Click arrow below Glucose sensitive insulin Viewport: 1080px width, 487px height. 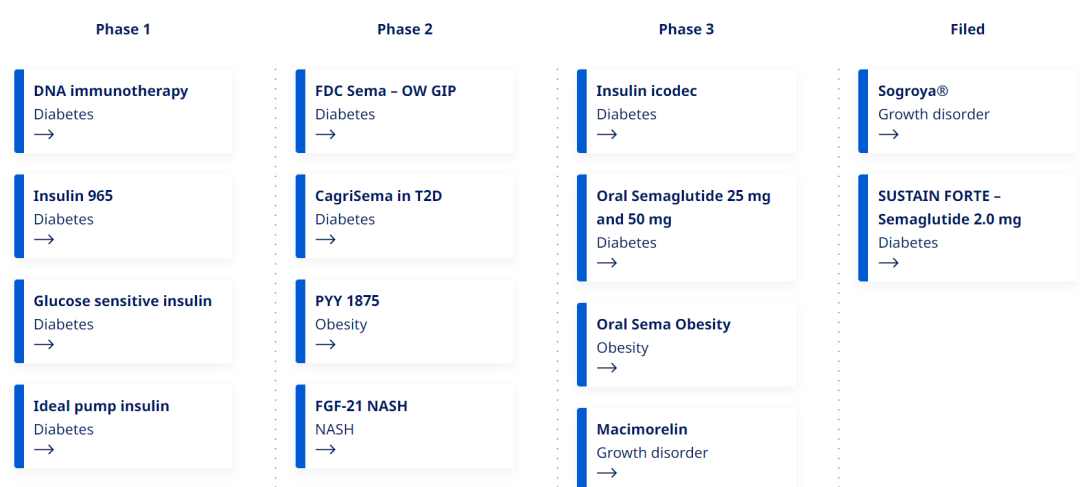tap(44, 344)
